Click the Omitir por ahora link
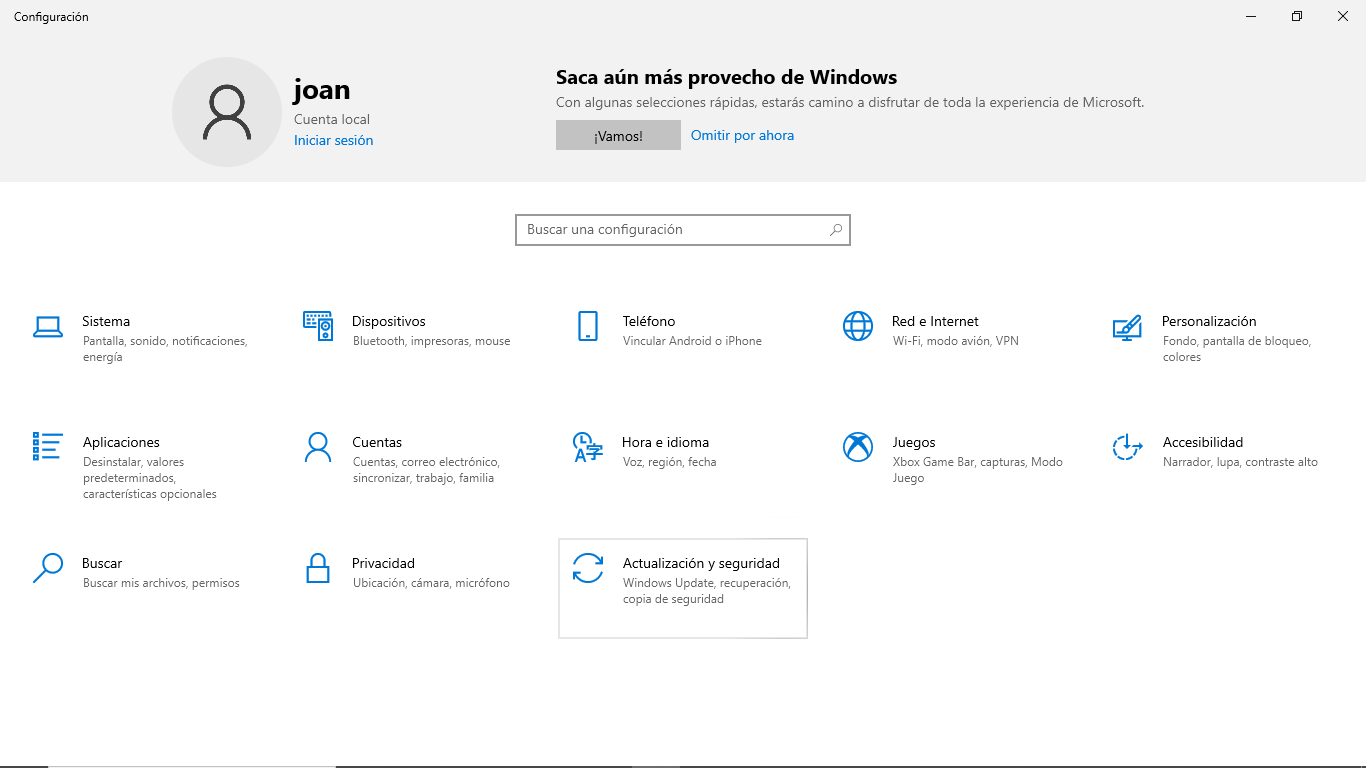Image resolution: width=1366 pixels, height=768 pixels. point(742,135)
